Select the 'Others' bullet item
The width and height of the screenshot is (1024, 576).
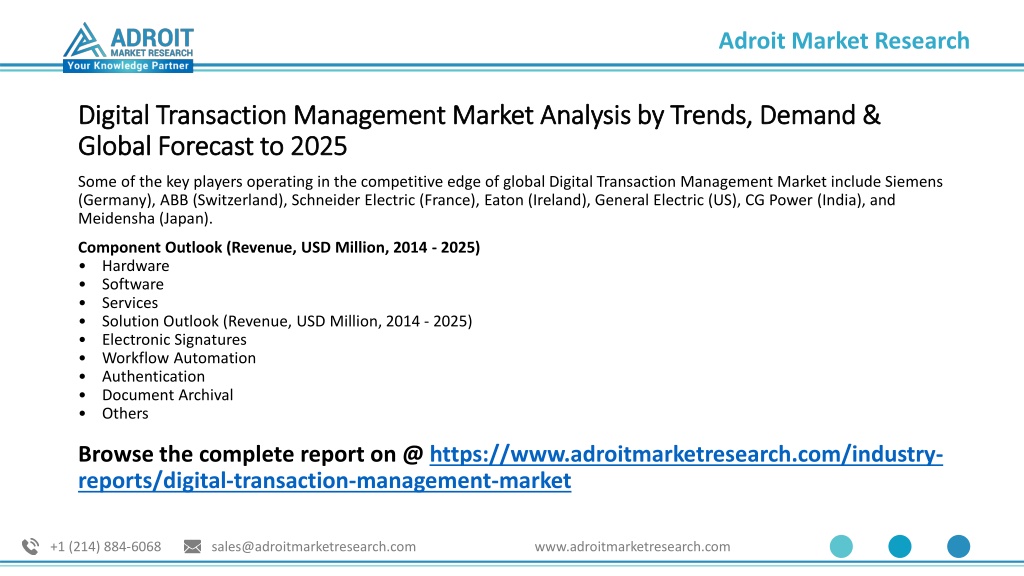coord(125,413)
